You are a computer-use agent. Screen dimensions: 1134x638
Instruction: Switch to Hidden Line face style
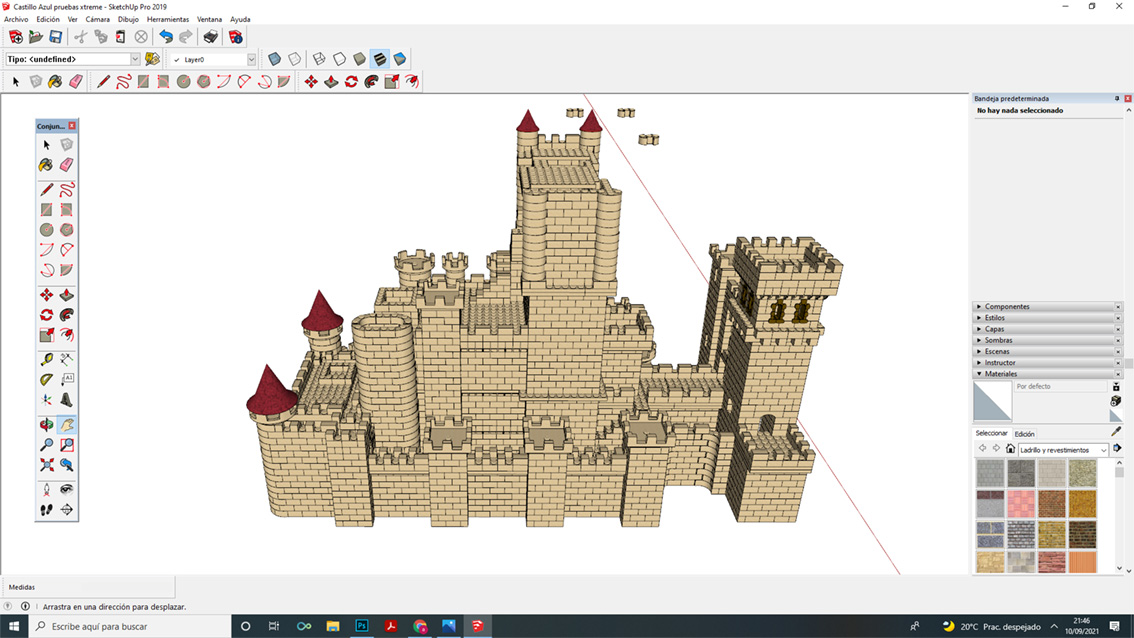[339, 59]
